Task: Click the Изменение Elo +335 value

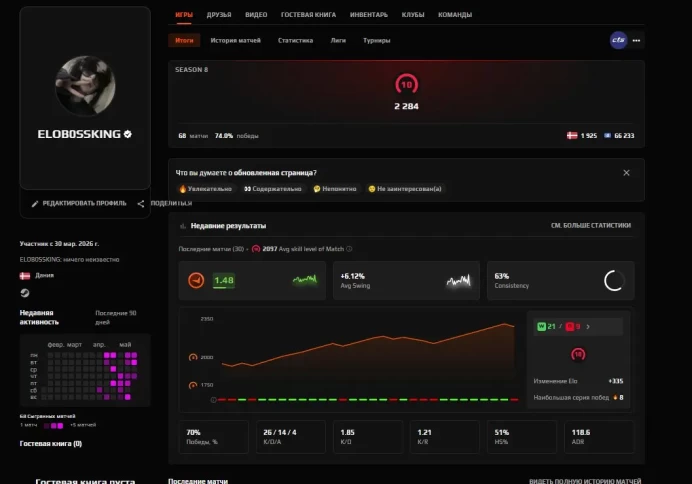Action: pyautogui.click(x=616, y=381)
